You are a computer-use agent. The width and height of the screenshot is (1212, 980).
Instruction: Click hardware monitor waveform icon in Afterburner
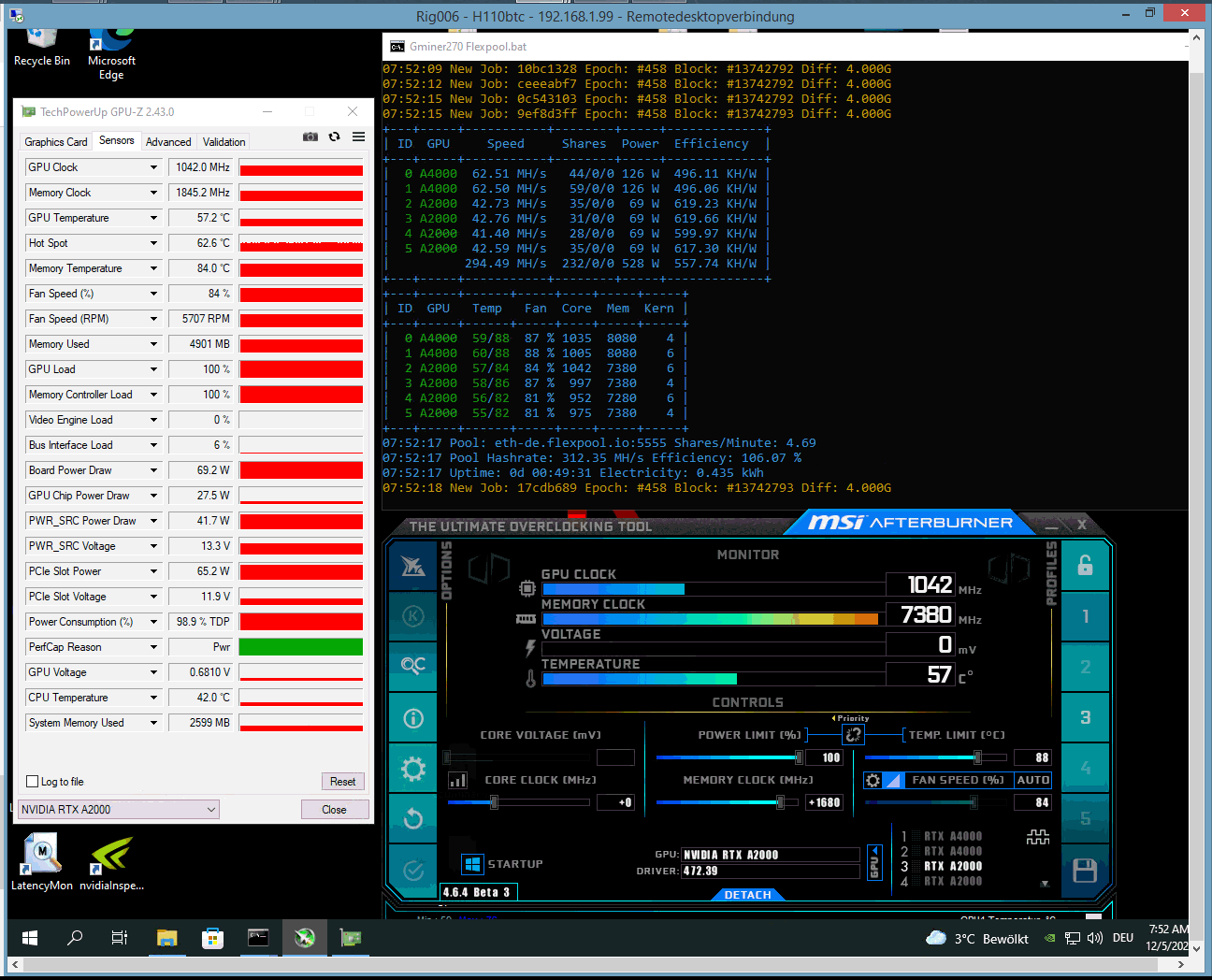1038,837
